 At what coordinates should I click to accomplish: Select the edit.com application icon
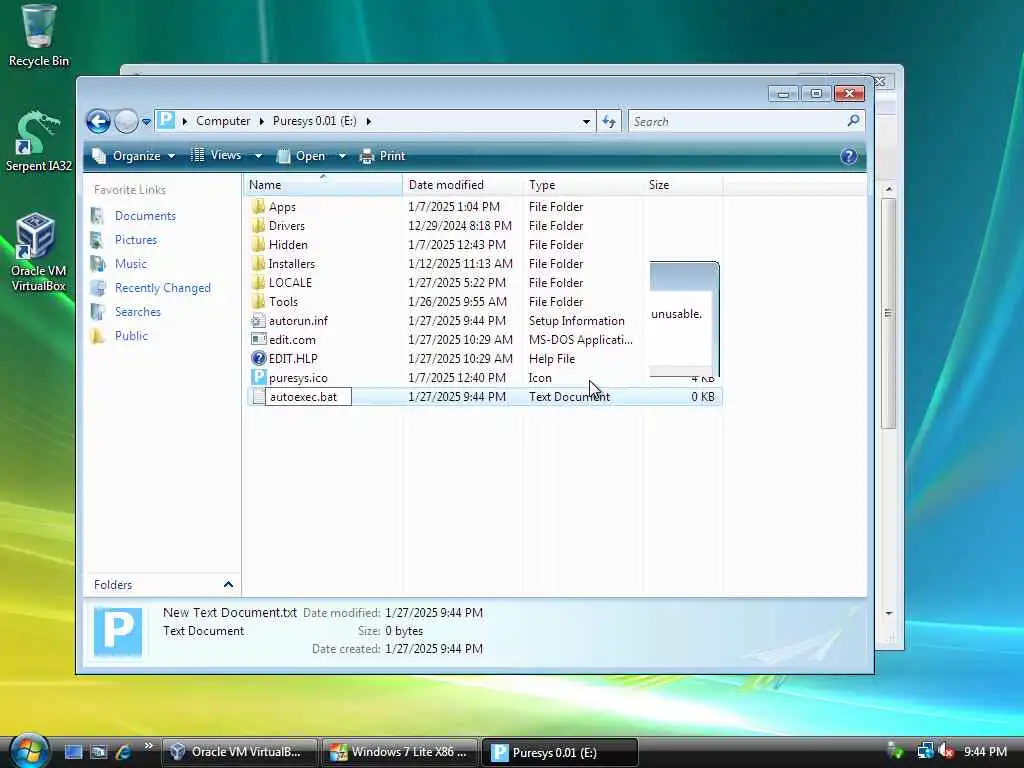pyautogui.click(x=258, y=340)
